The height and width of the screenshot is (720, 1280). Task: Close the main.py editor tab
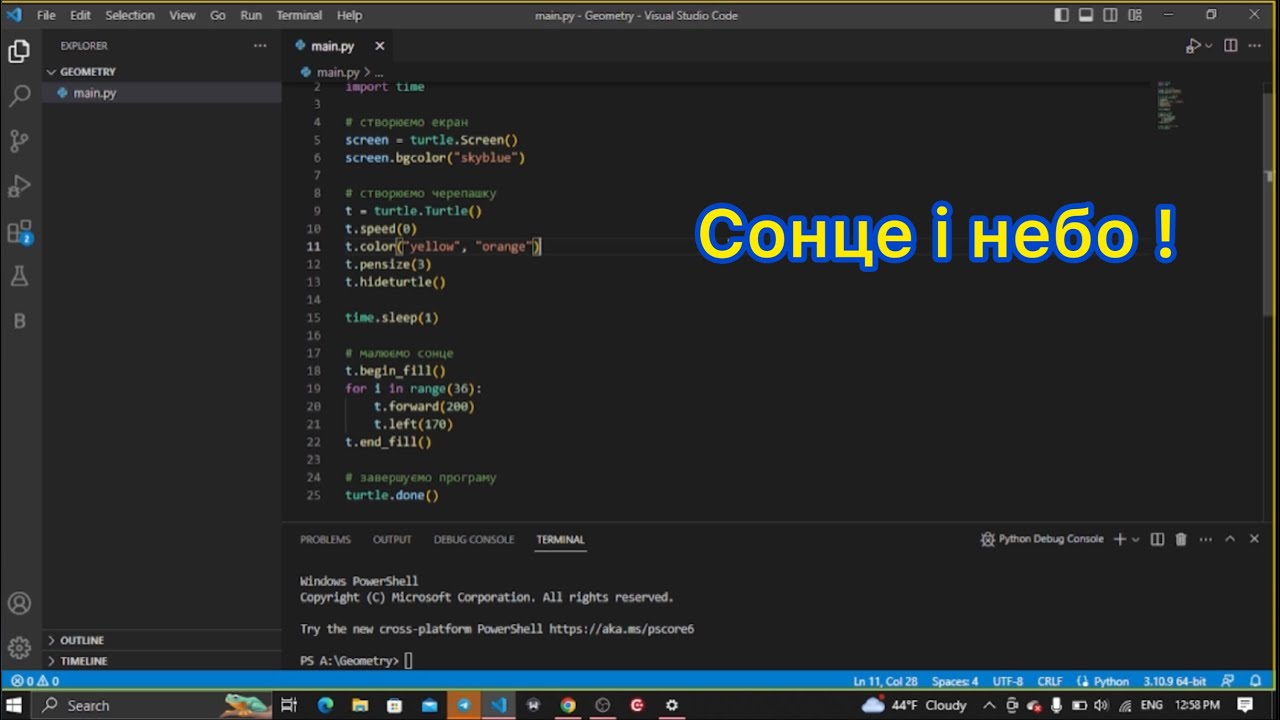click(x=379, y=46)
